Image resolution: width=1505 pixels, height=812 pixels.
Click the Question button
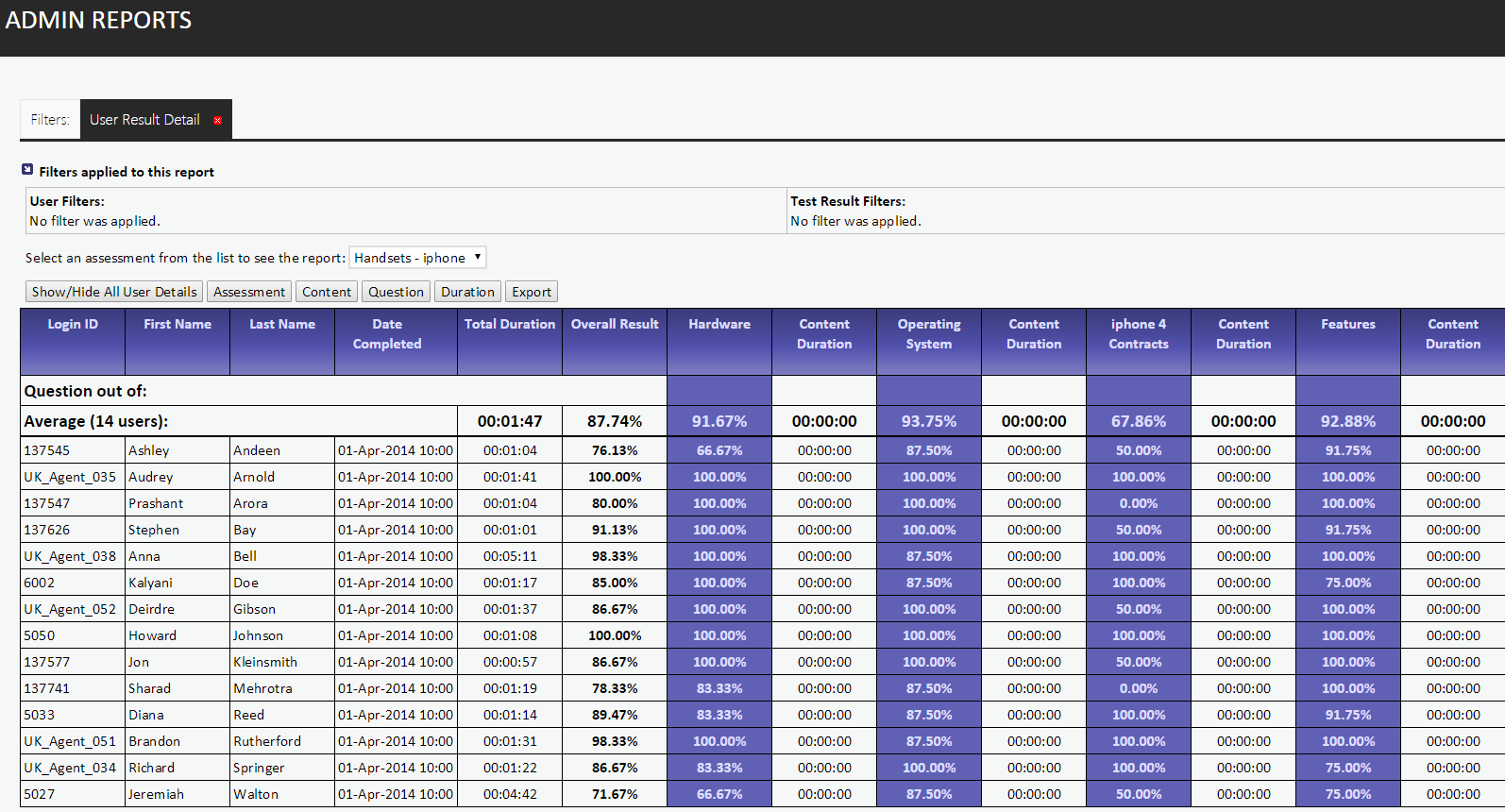396,292
